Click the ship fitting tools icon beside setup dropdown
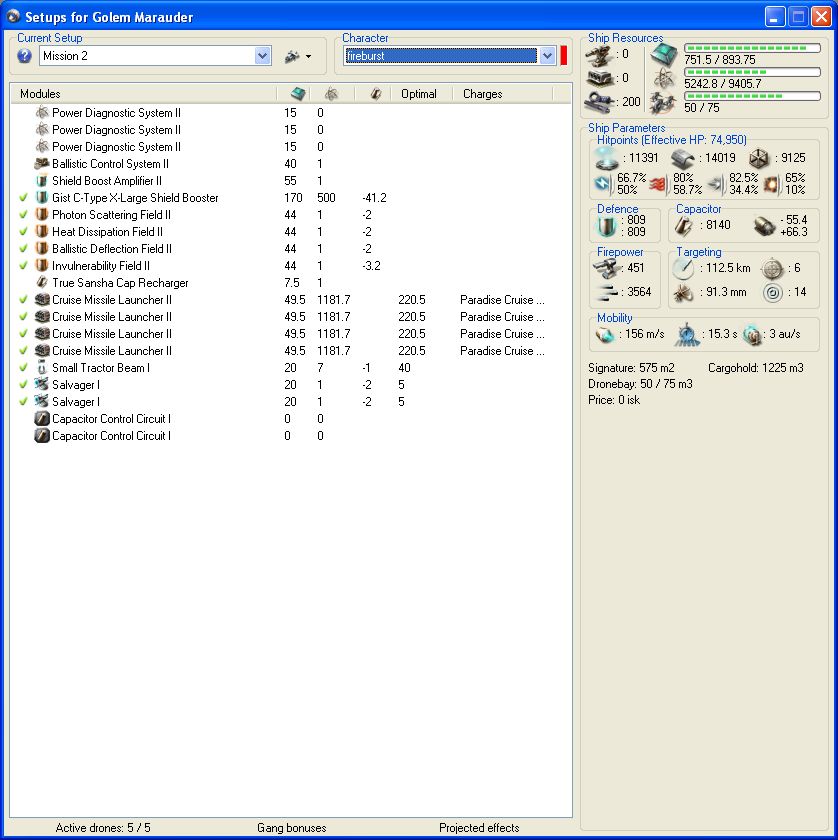The image size is (838, 840). coord(292,56)
